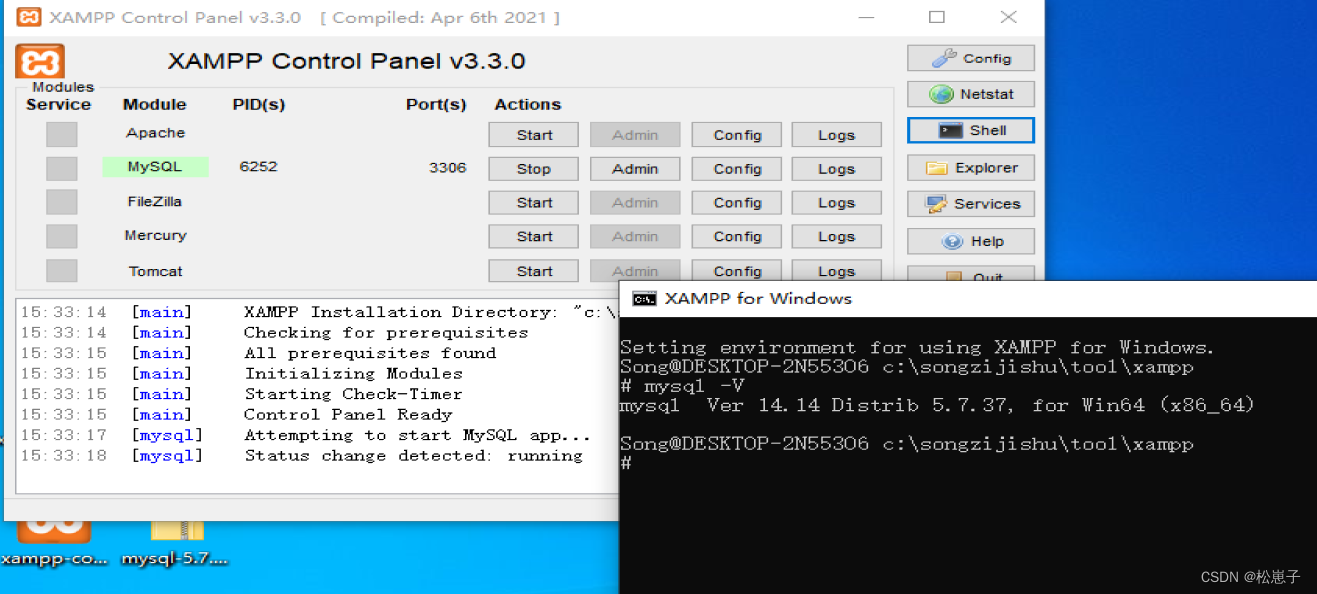Open MySQL Admin
The image size is (1317, 594).
coord(635,169)
